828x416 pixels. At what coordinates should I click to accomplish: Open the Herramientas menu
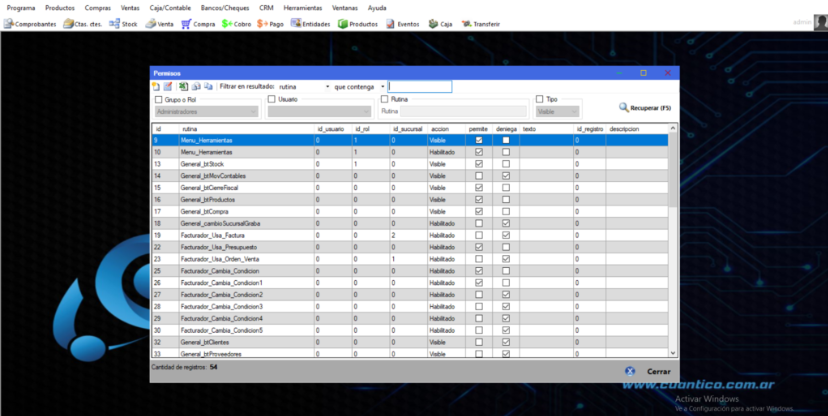click(x=303, y=8)
